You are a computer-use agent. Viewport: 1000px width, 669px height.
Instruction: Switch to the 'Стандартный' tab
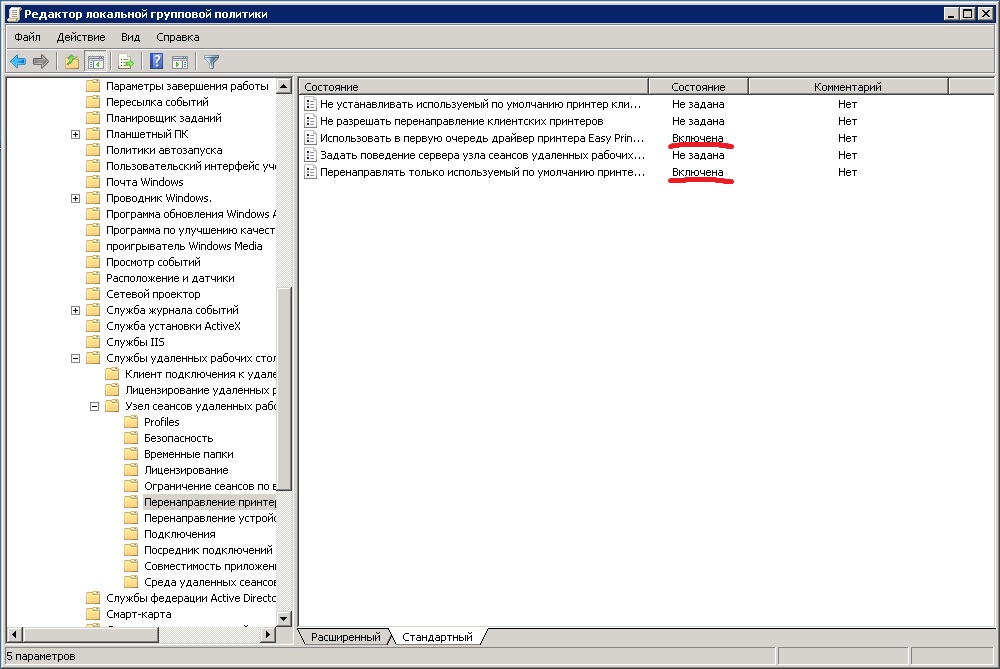coord(438,636)
